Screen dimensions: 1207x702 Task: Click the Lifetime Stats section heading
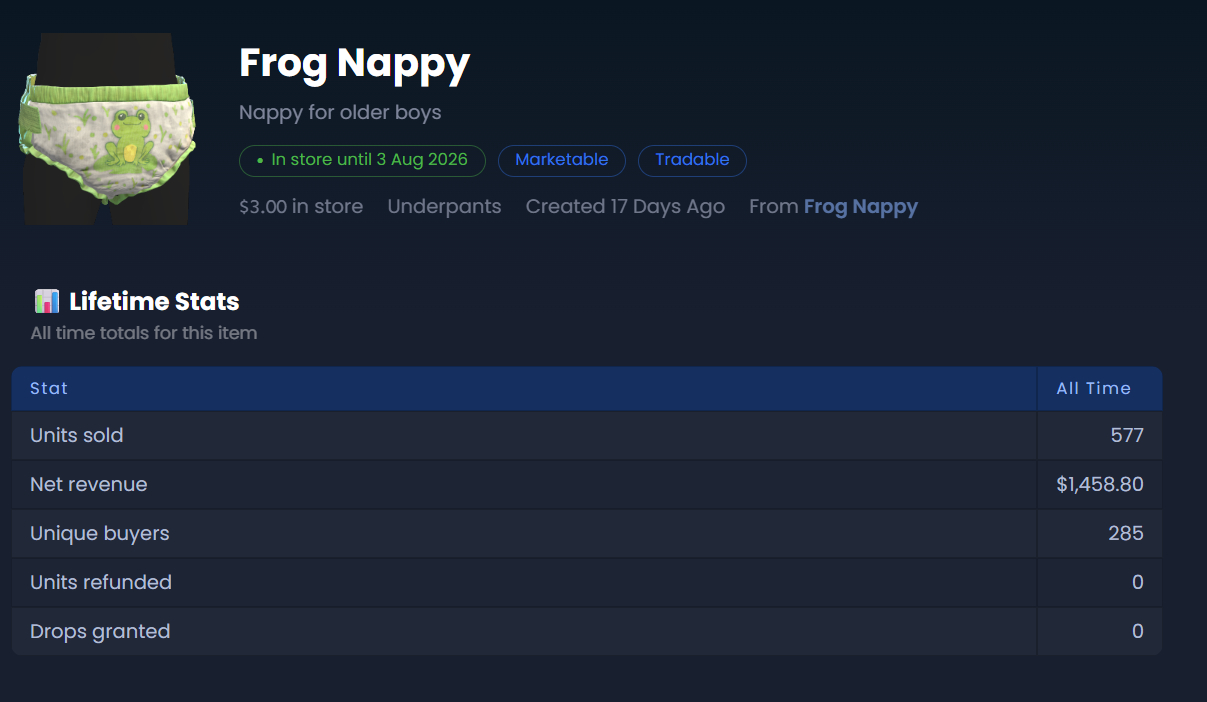154,301
